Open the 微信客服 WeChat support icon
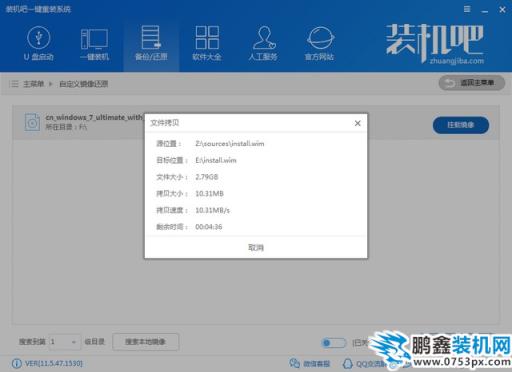Image resolution: width=512 pixels, height=372 pixels. tap(310, 363)
